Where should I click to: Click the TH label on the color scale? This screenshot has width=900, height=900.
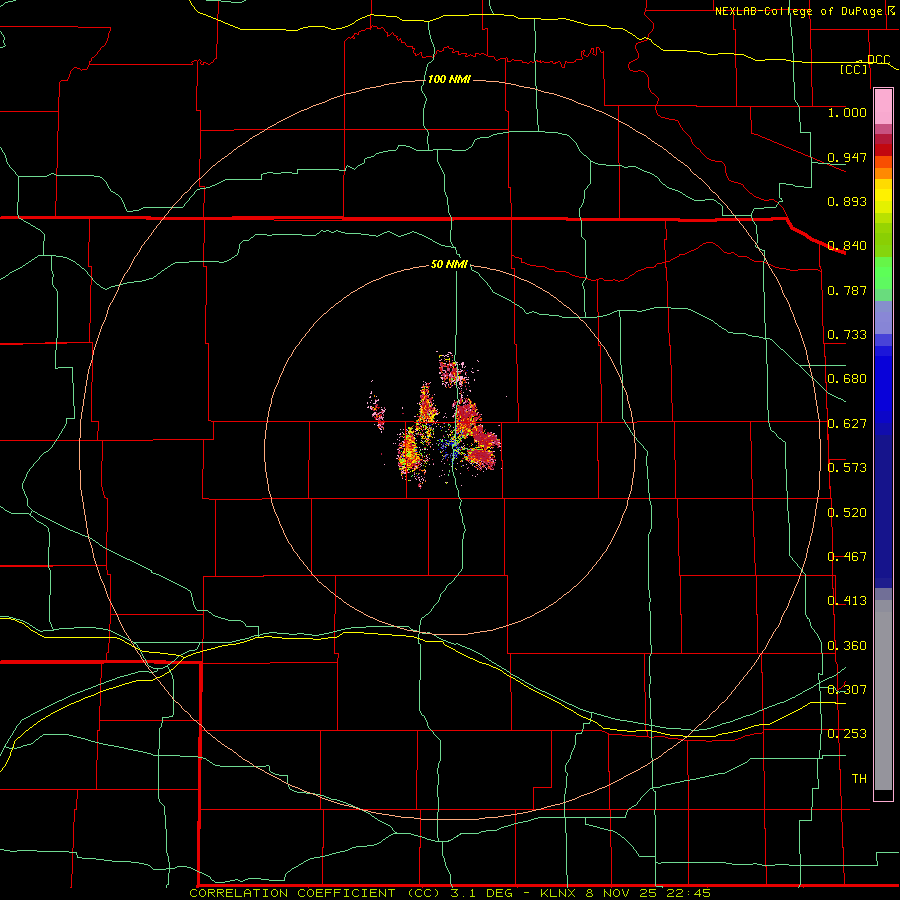click(859, 779)
